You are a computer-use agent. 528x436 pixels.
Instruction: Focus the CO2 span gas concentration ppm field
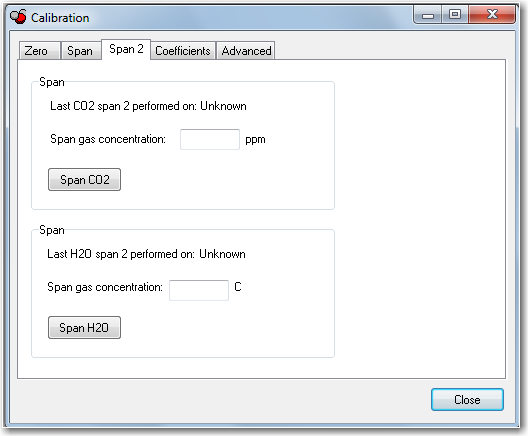210,139
